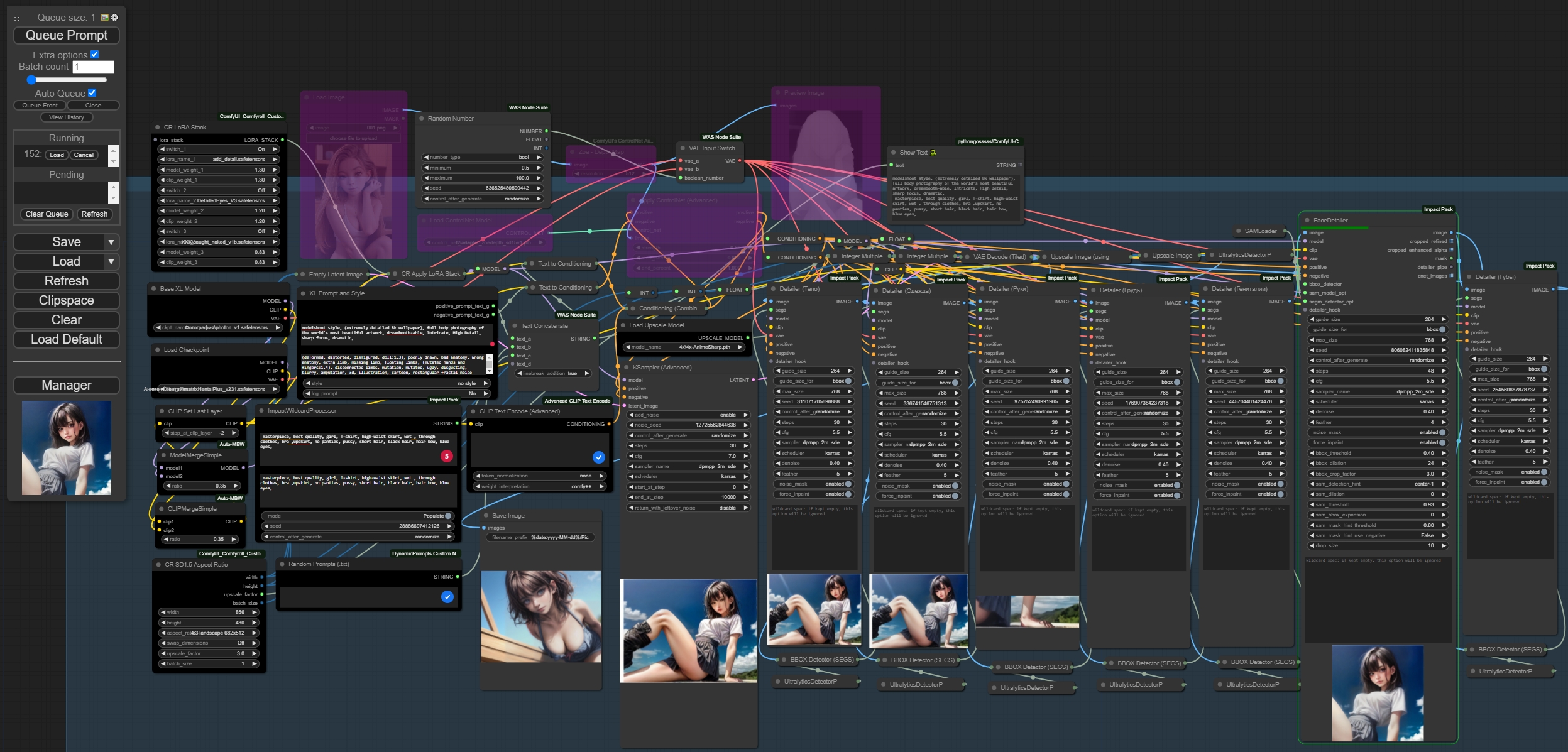Viewport: 1568px width, 752px height.
Task: Click the Batch count input field
Action: pyautogui.click(x=93, y=67)
